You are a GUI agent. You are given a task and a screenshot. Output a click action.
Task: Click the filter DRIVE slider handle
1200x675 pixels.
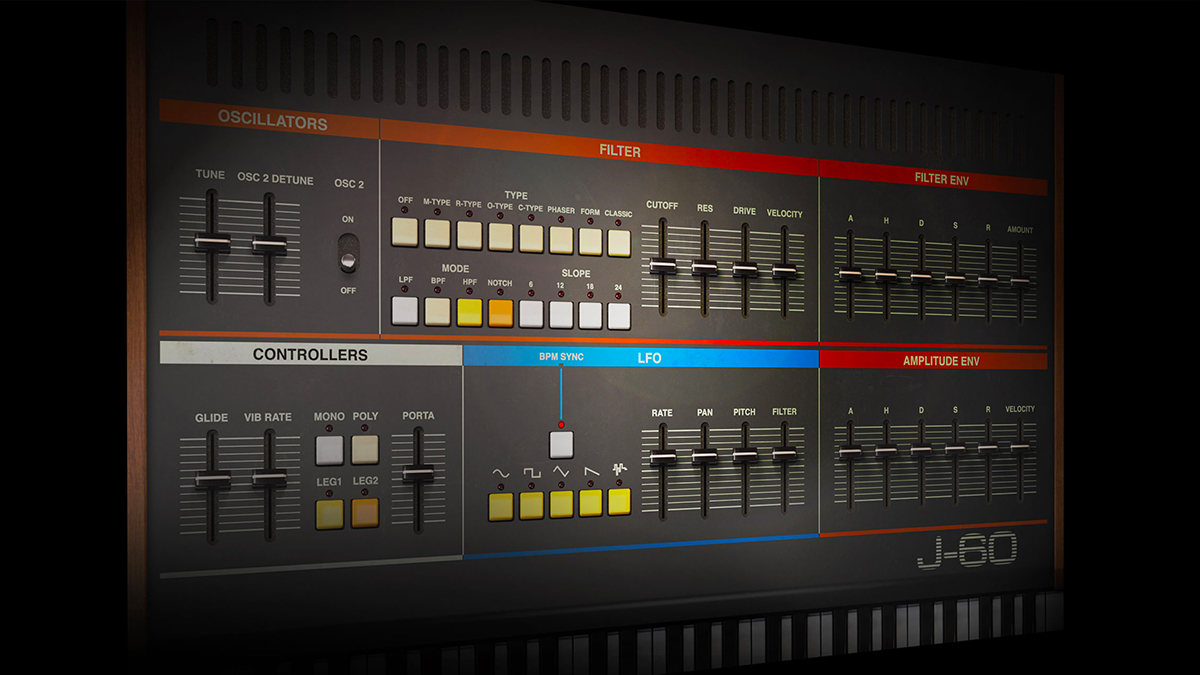745,270
